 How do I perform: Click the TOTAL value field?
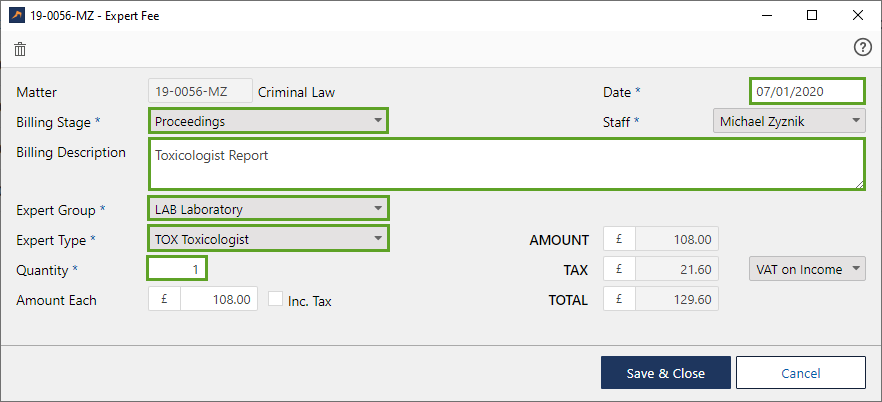click(x=676, y=299)
